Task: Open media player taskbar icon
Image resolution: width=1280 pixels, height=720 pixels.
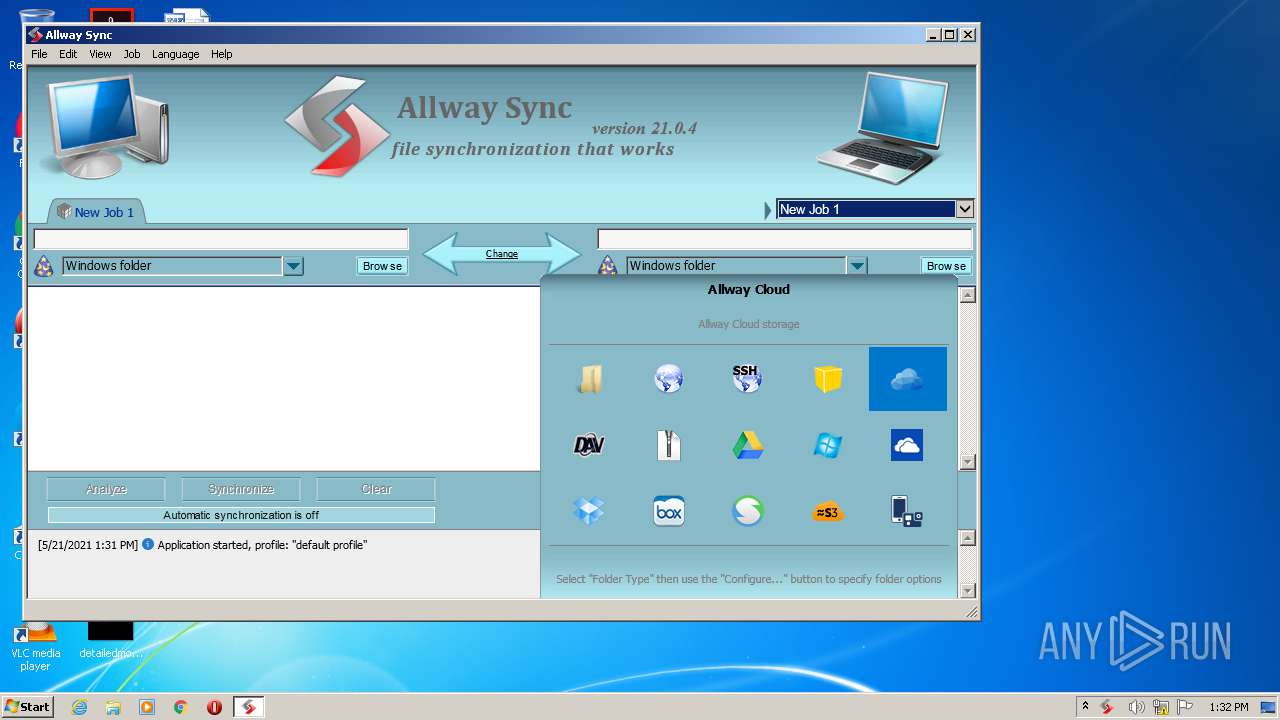Action: [147, 707]
